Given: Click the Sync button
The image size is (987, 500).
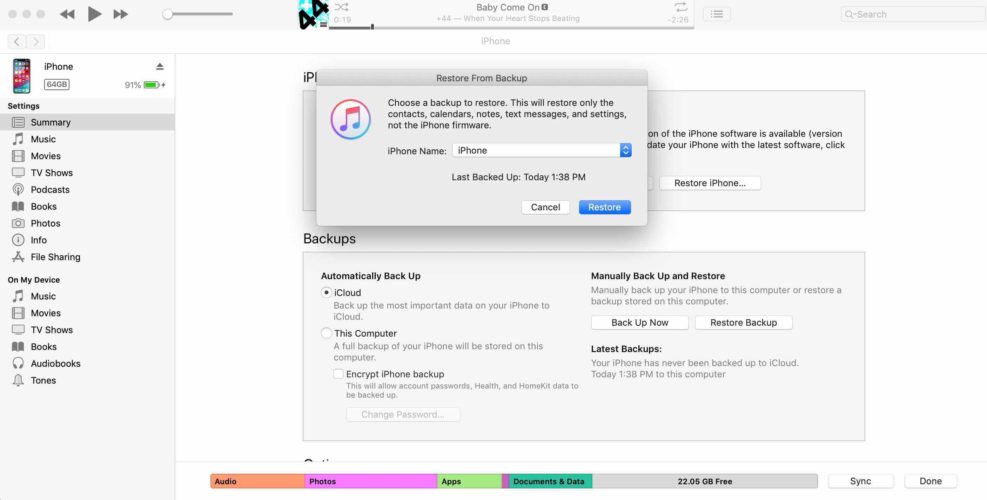Looking at the screenshot, I should [x=860, y=481].
